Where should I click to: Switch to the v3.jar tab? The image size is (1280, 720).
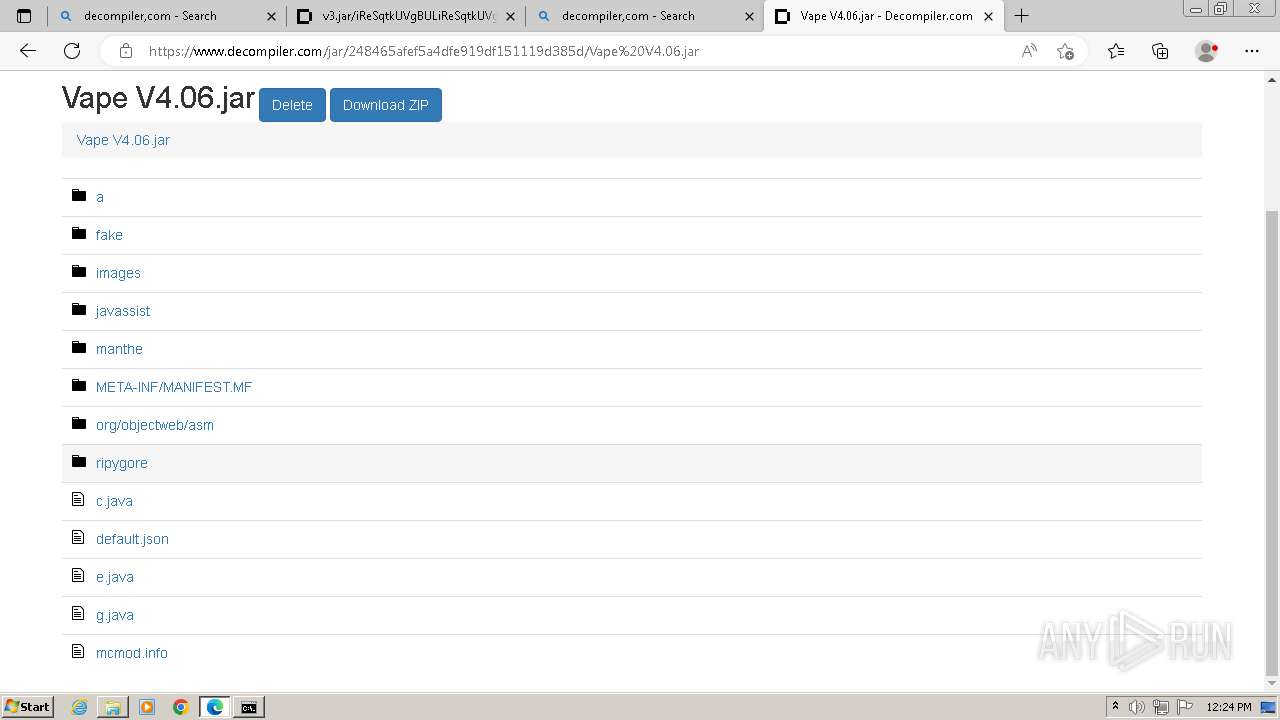tap(408, 16)
